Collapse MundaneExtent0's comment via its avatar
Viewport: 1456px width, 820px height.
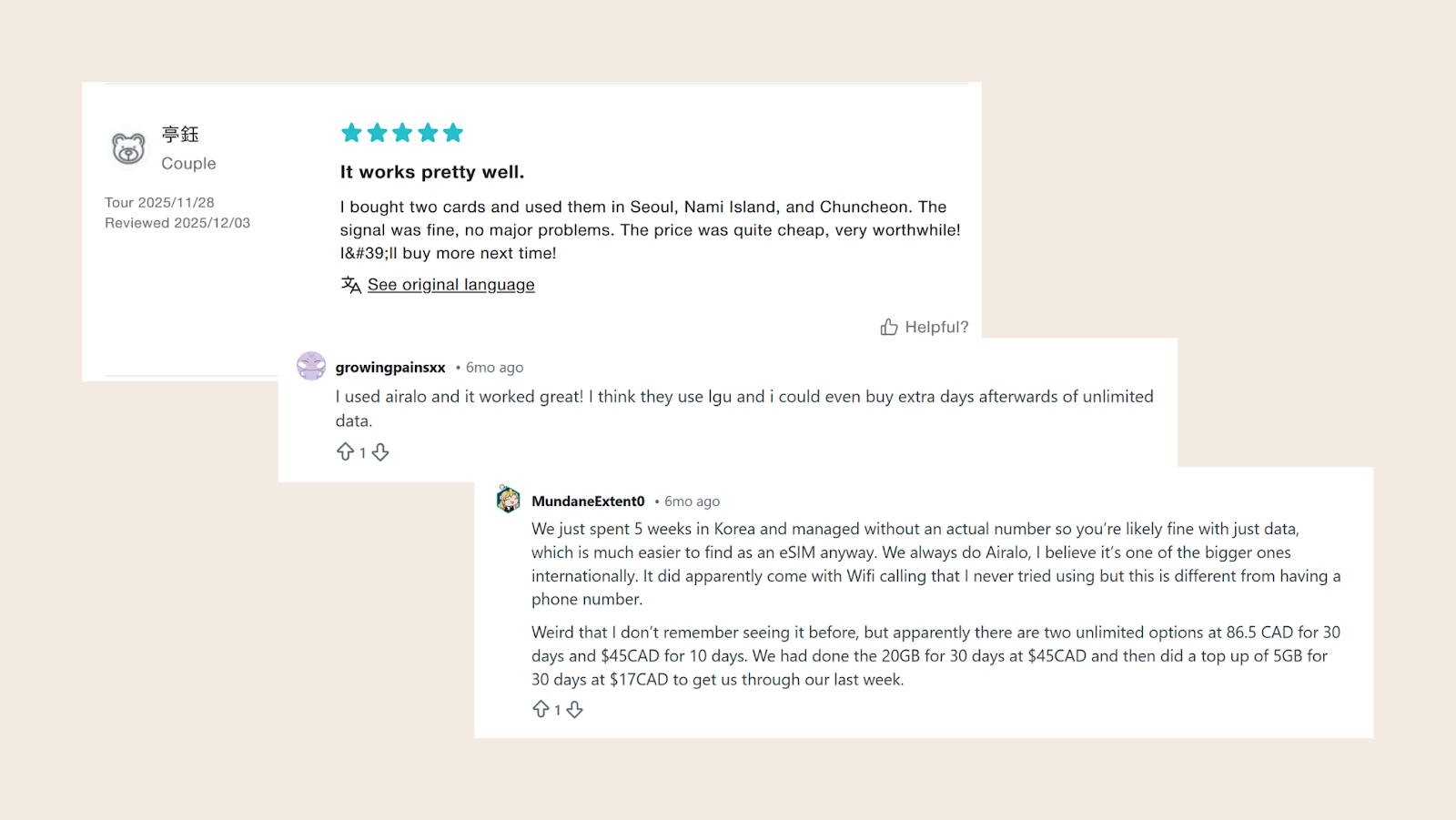(x=509, y=500)
